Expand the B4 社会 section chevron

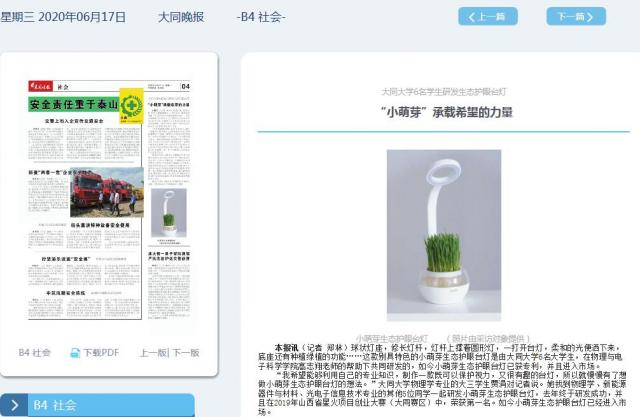pyautogui.click(x=15, y=406)
